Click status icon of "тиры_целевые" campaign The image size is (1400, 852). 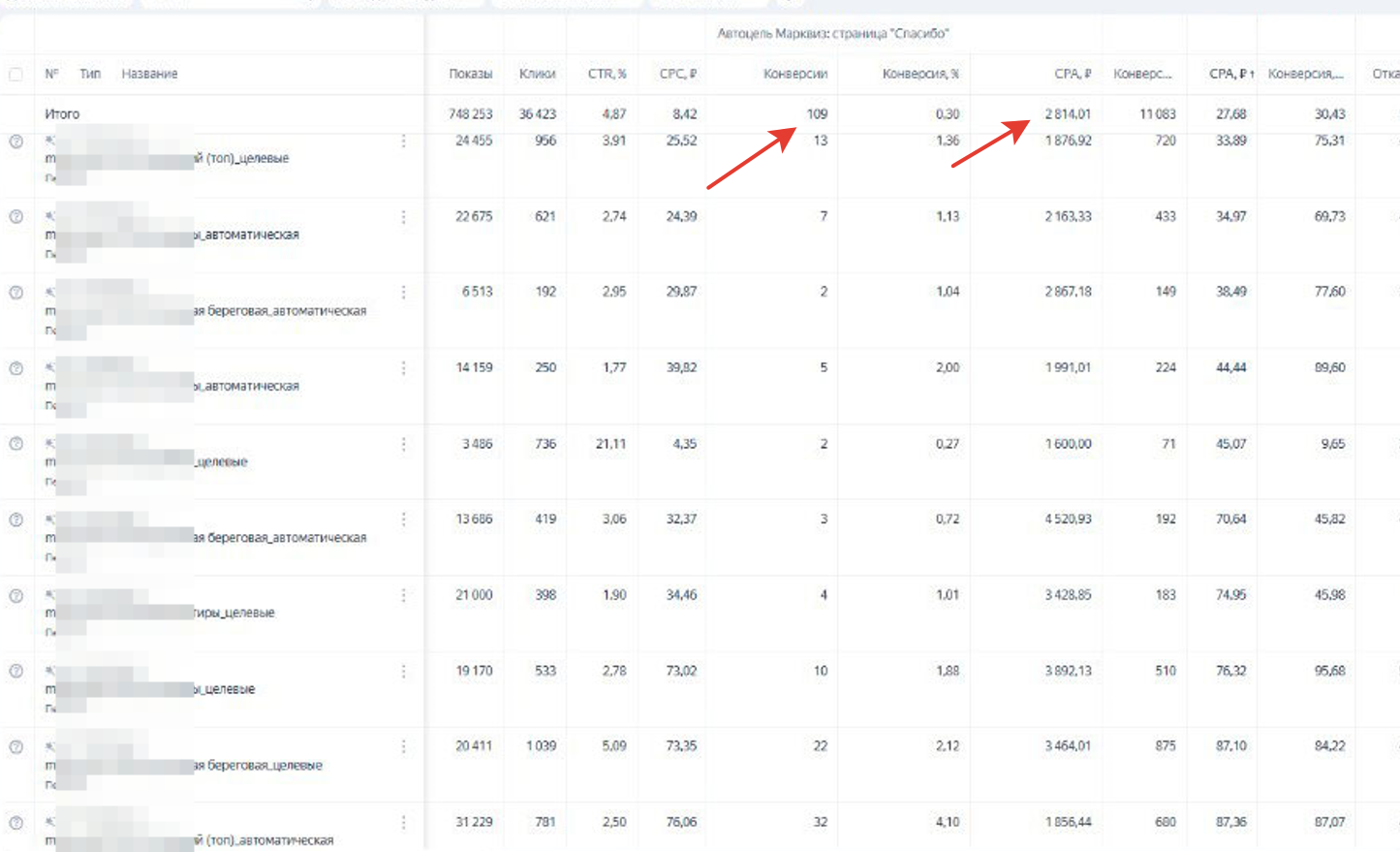[x=16, y=596]
